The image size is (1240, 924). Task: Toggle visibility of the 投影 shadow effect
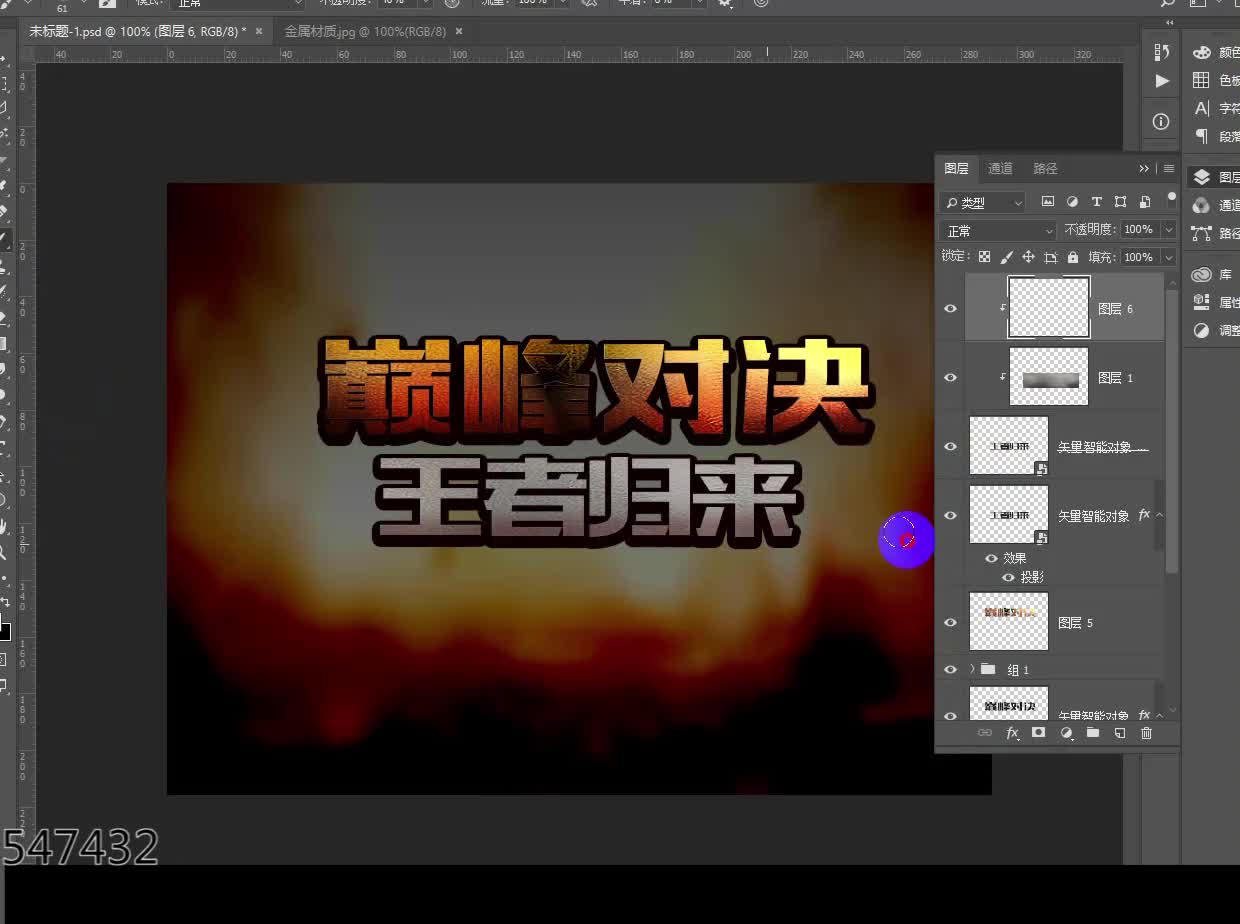coord(1009,577)
